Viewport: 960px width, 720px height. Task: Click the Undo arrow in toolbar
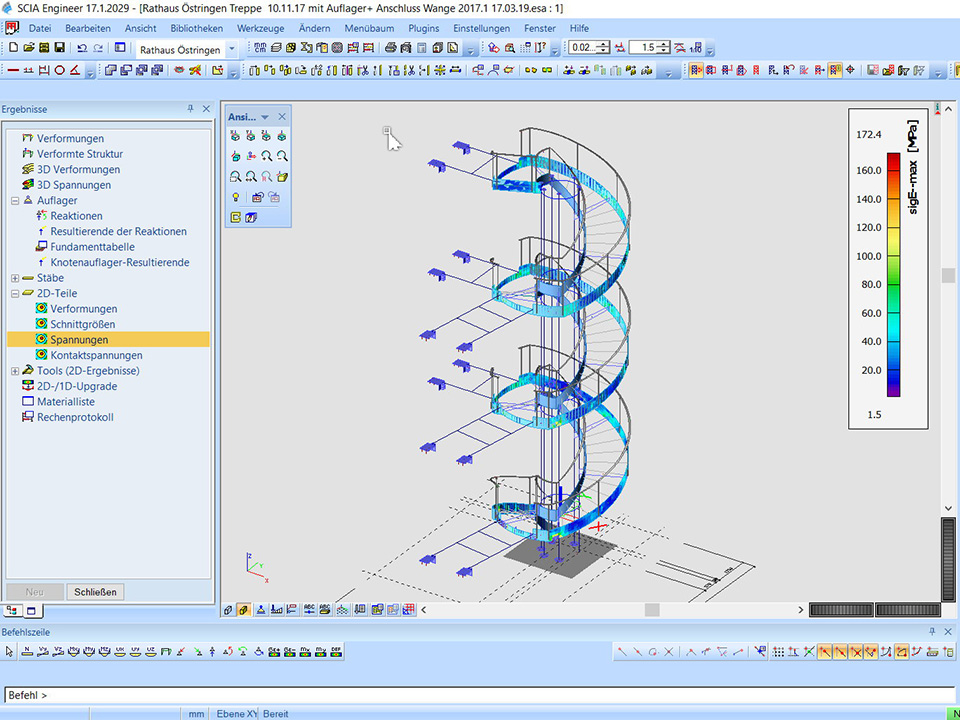click(82, 48)
